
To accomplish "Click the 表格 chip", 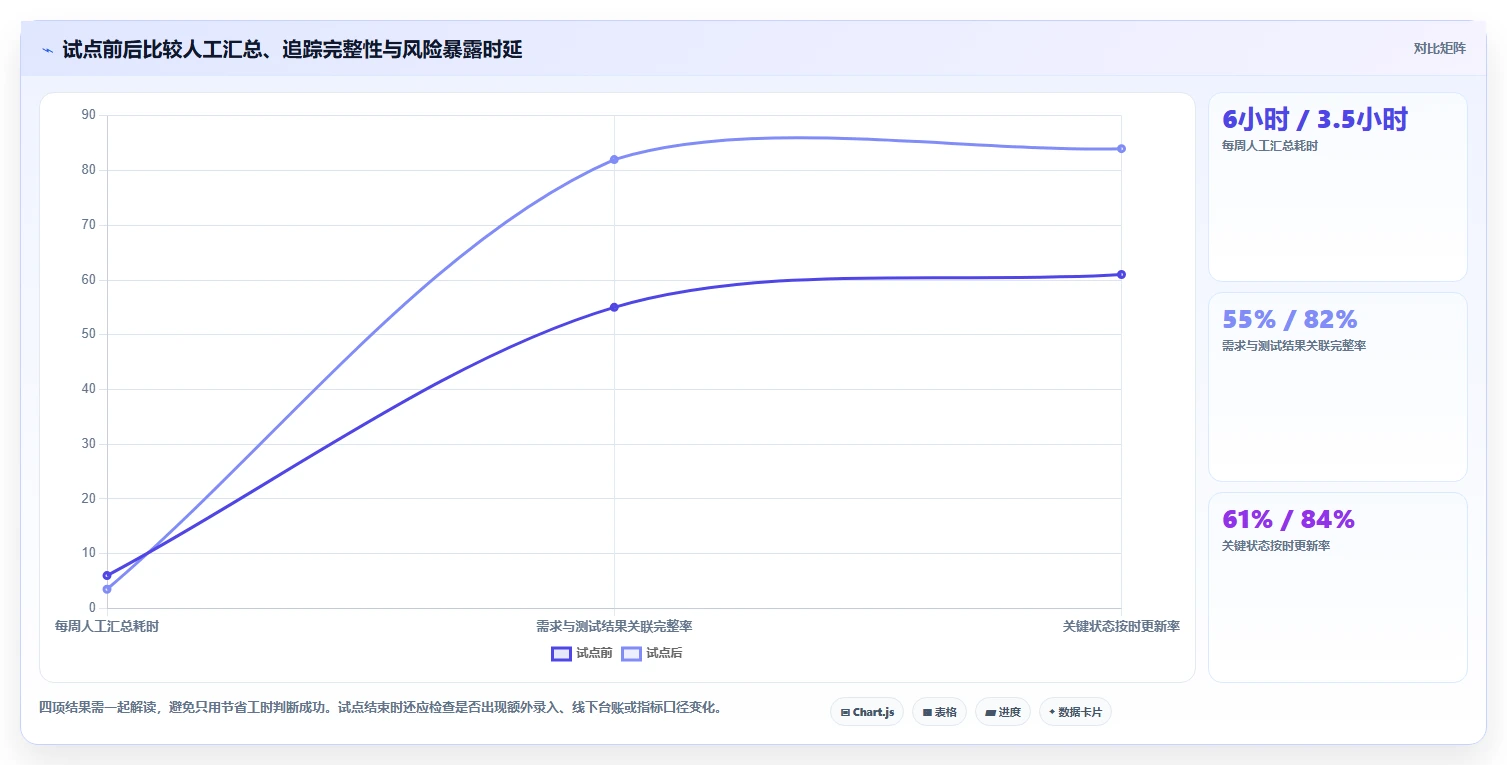I will tap(939, 712).
